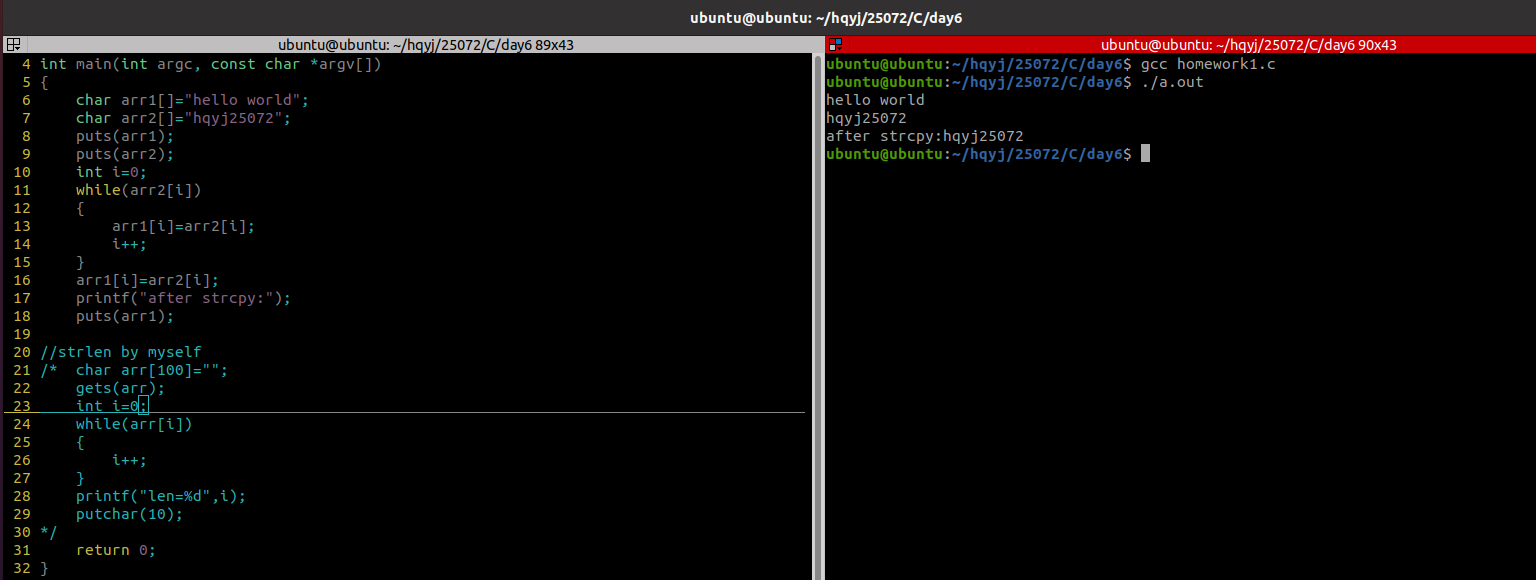Click the window title ubuntu@ubuntu: ~/hqyj/25072/C/day6
Image resolution: width=1536 pixels, height=580 pixels.
[x=826, y=18]
